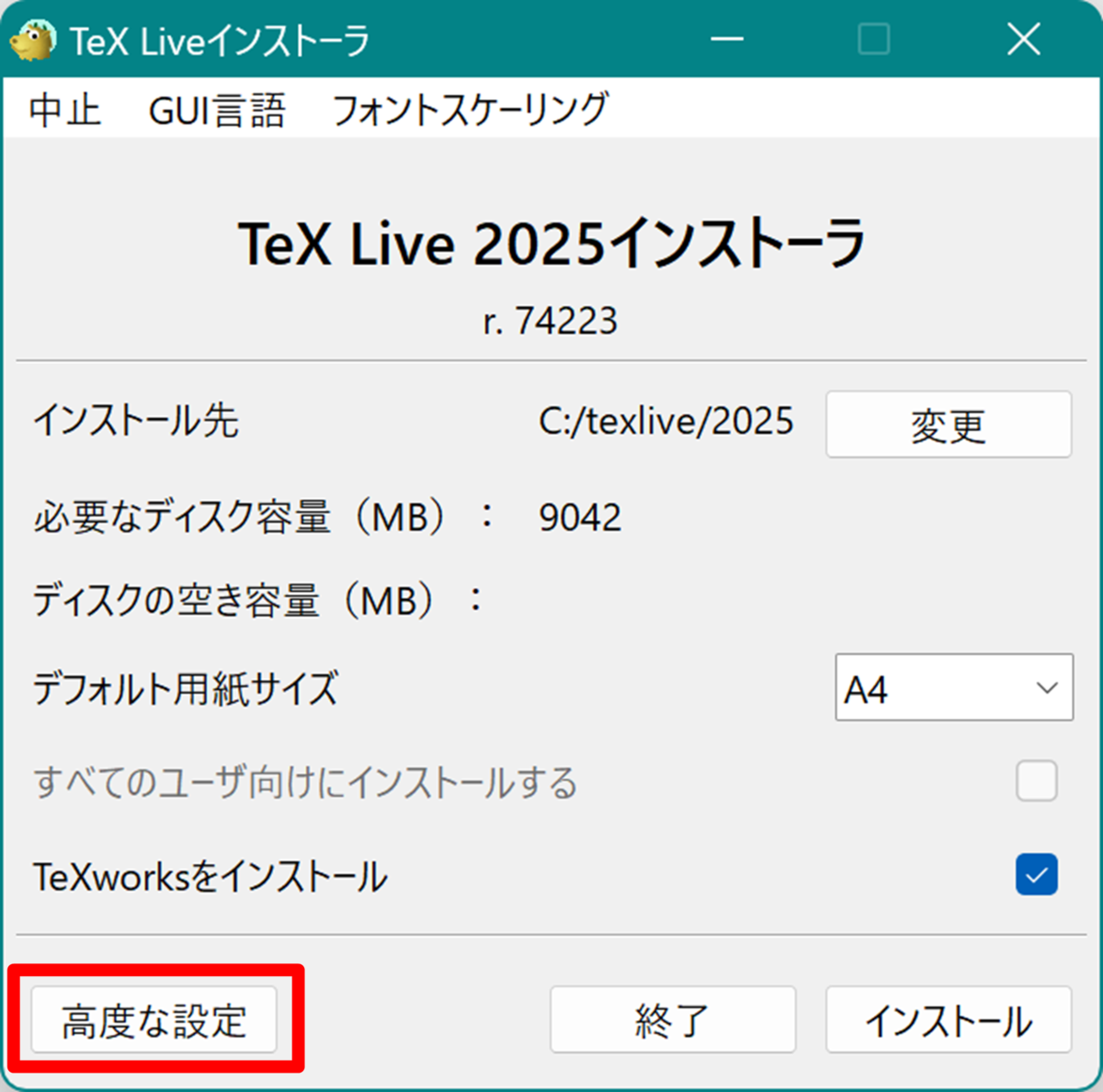The image size is (1103, 1092).
Task: Minimize the TeX Live installer window
Action: (x=726, y=40)
